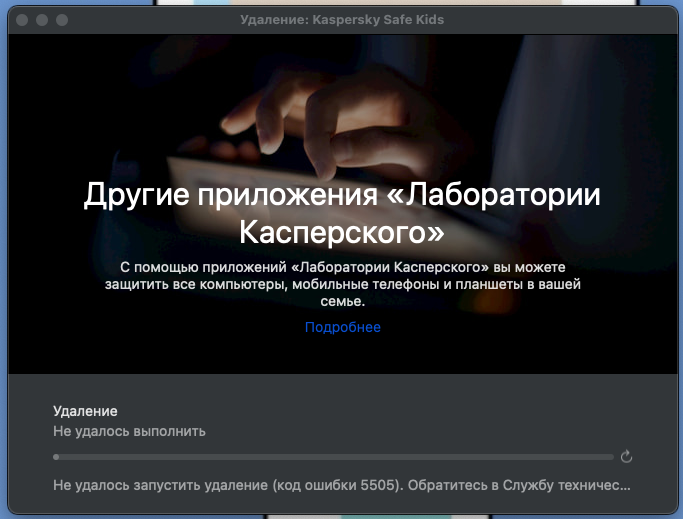Click the error code 5505 message text
Viewport: 683px width, 519px height.
[342, 485]
